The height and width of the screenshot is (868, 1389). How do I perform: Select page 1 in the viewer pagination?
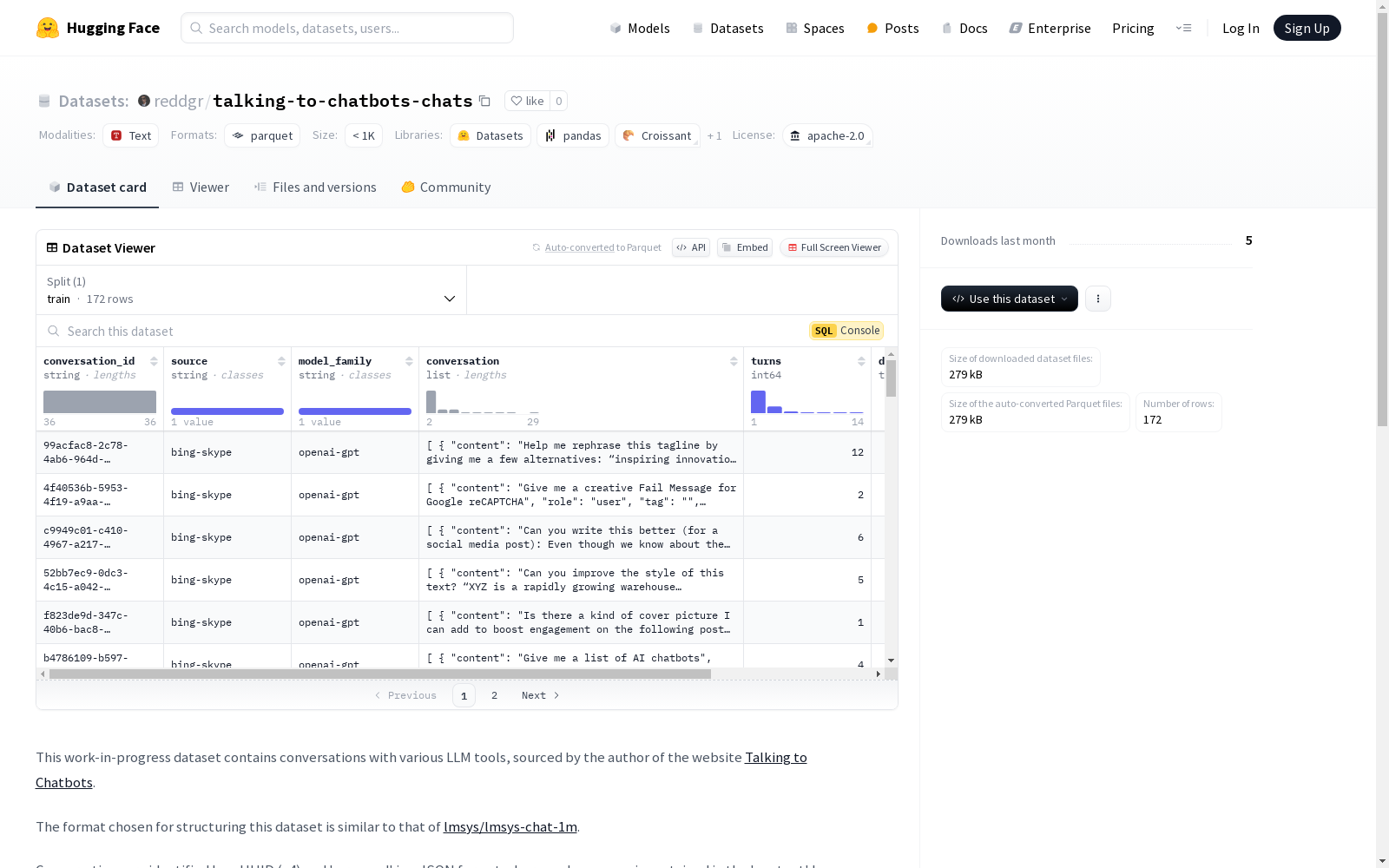464,695
